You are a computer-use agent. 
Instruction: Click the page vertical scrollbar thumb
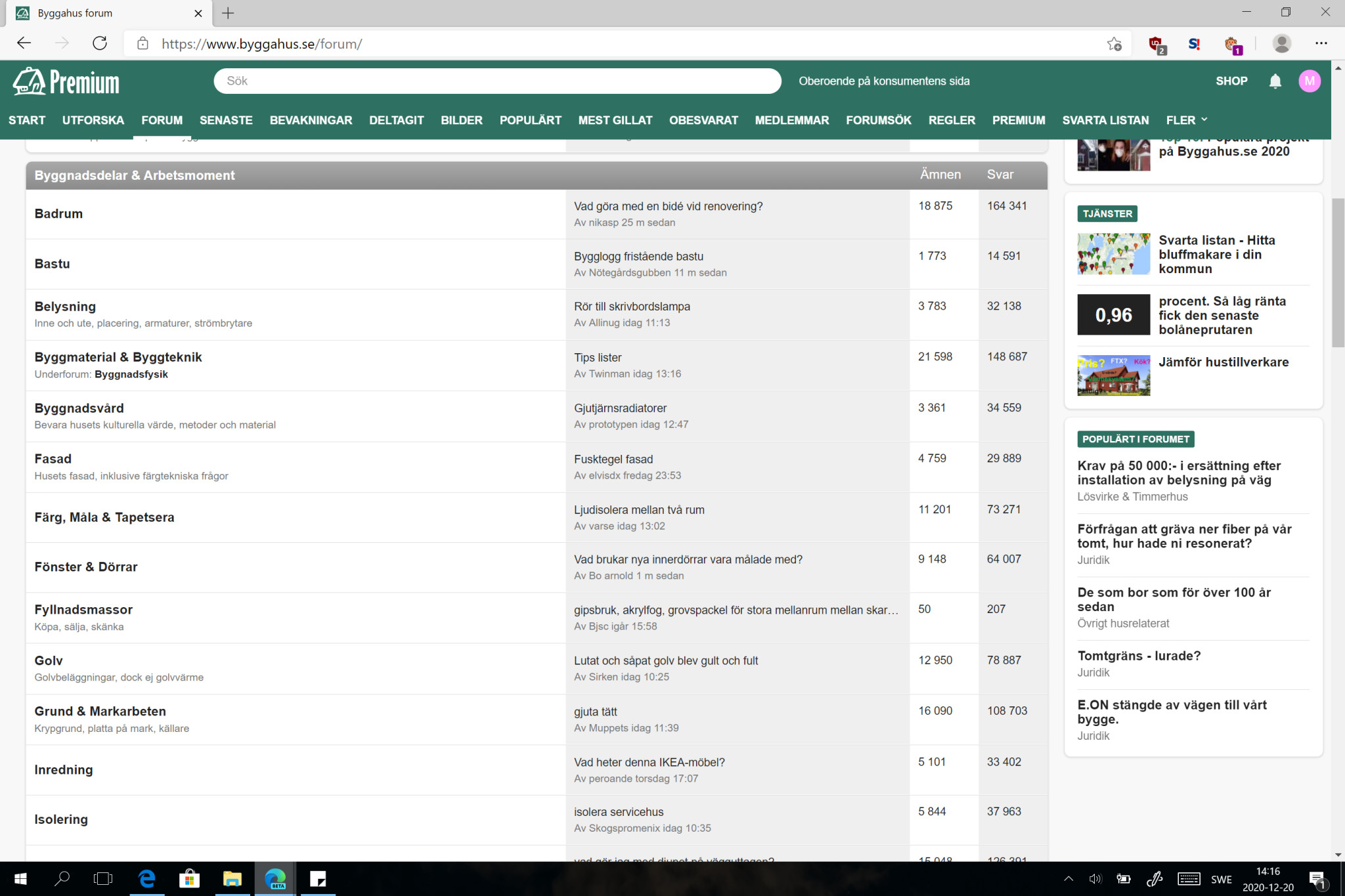click(x=1338, y=272)
